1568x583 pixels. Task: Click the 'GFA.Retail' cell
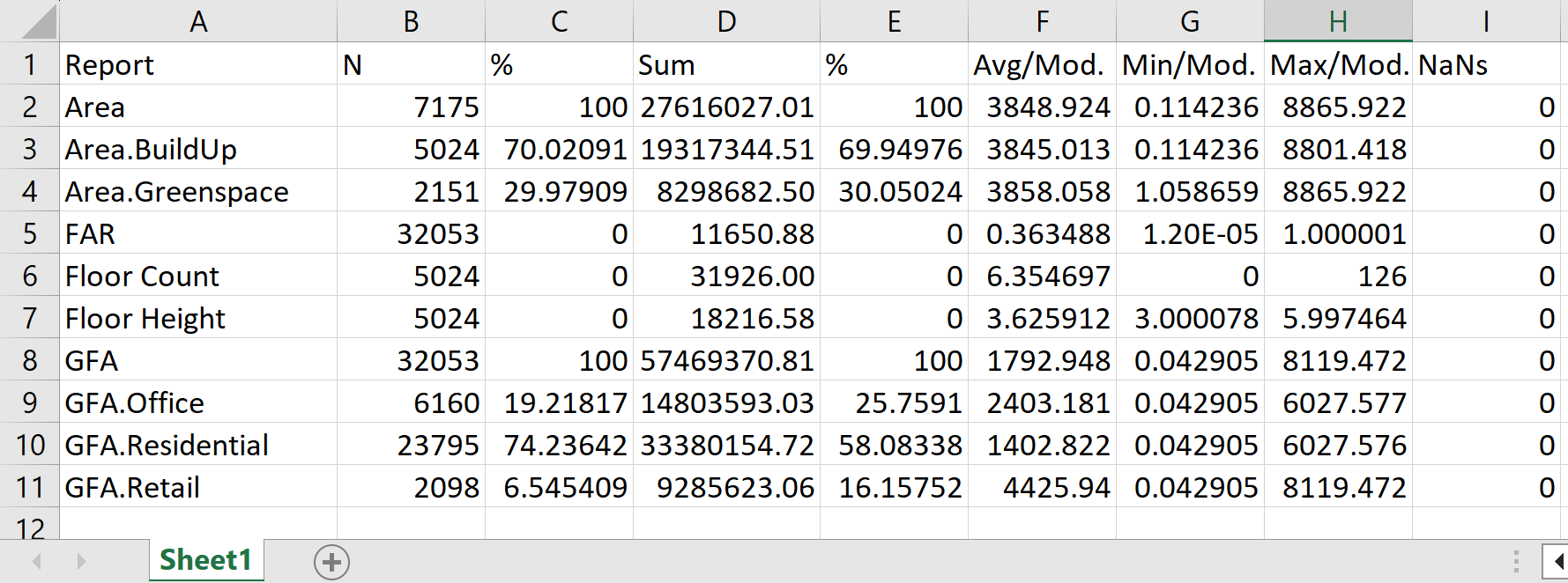[198, 487]
